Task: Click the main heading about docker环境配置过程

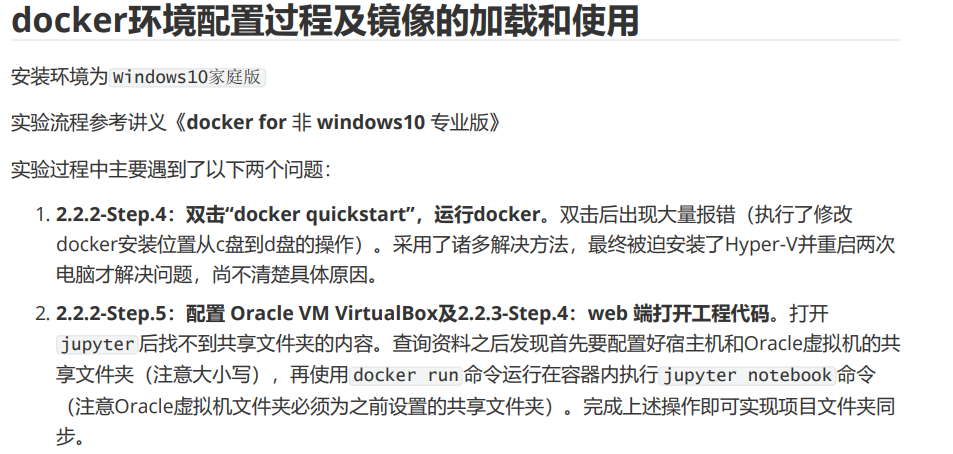Action: [325, 20]
